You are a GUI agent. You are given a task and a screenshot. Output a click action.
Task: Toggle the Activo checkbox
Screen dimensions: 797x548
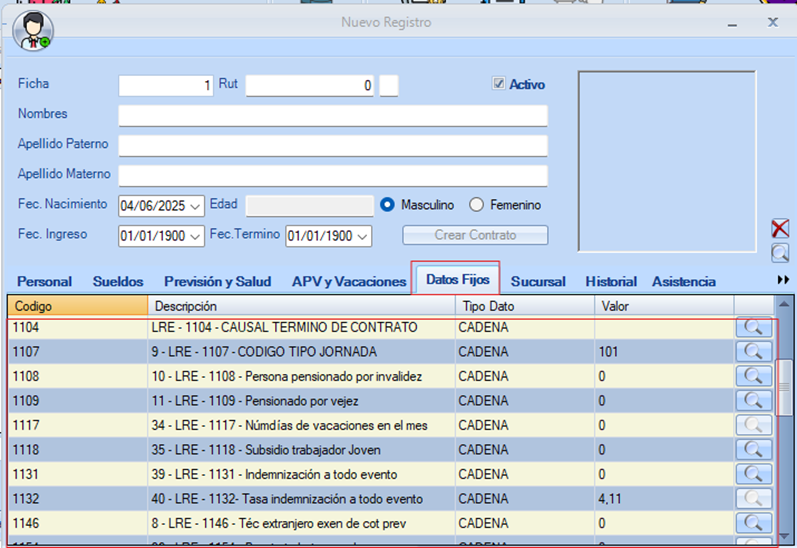pyautogui.click(x=500, y=85)
